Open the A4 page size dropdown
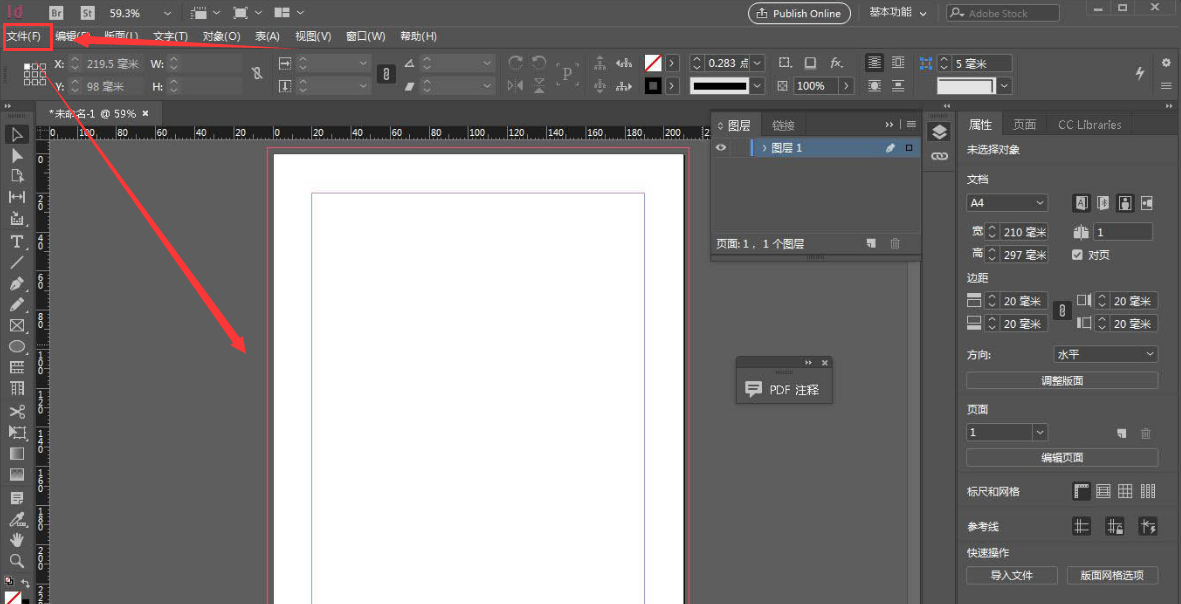Image resolution: width=1181 pixels, height=604 pixels. (1007, 203)
